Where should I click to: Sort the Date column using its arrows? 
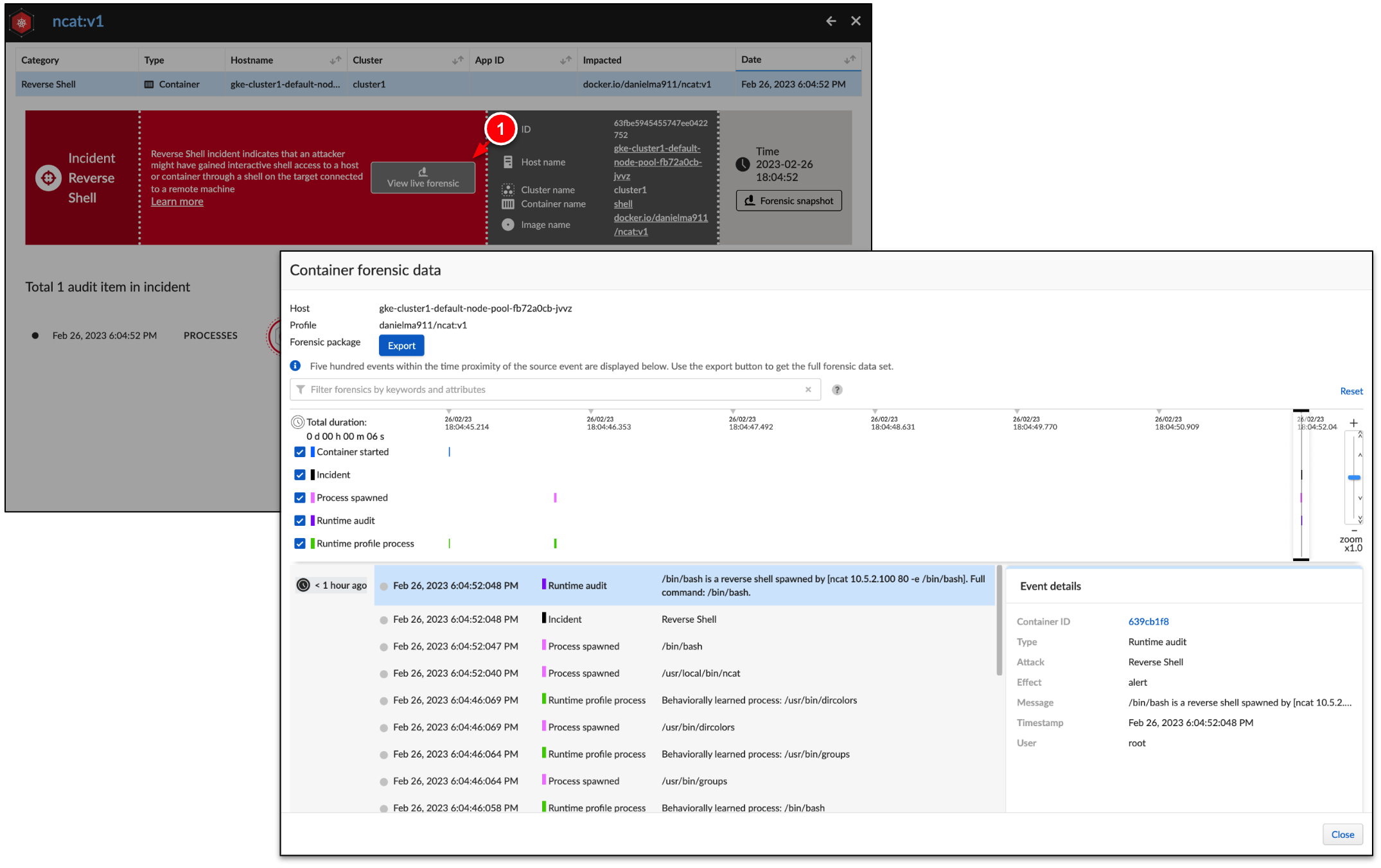849,59
